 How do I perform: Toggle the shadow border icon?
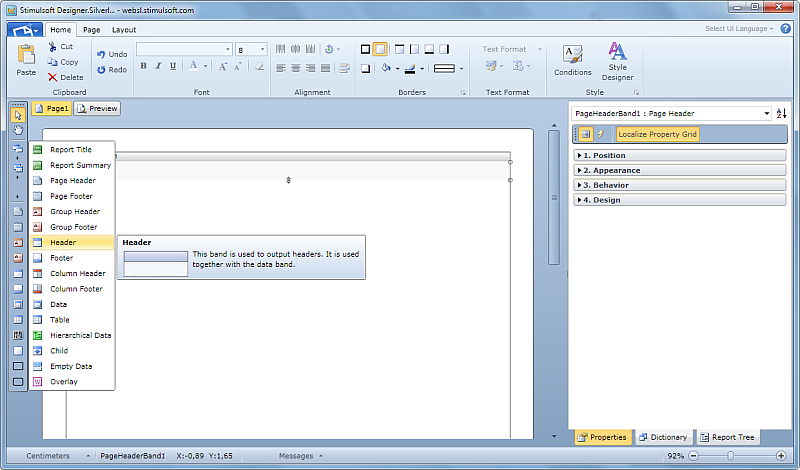pos(365,68)
